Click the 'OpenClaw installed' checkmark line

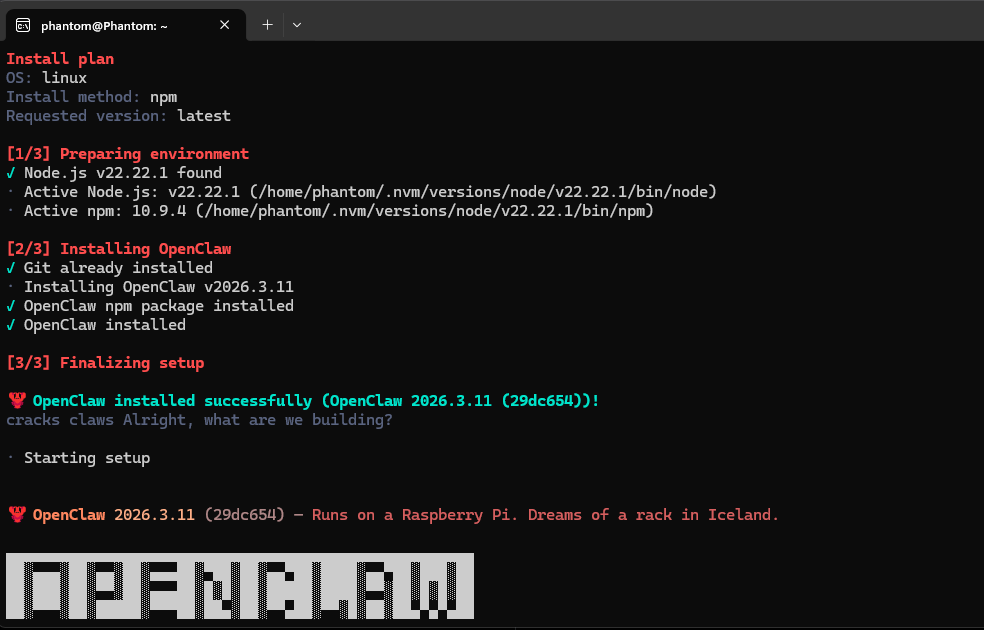tap(96, 325)
